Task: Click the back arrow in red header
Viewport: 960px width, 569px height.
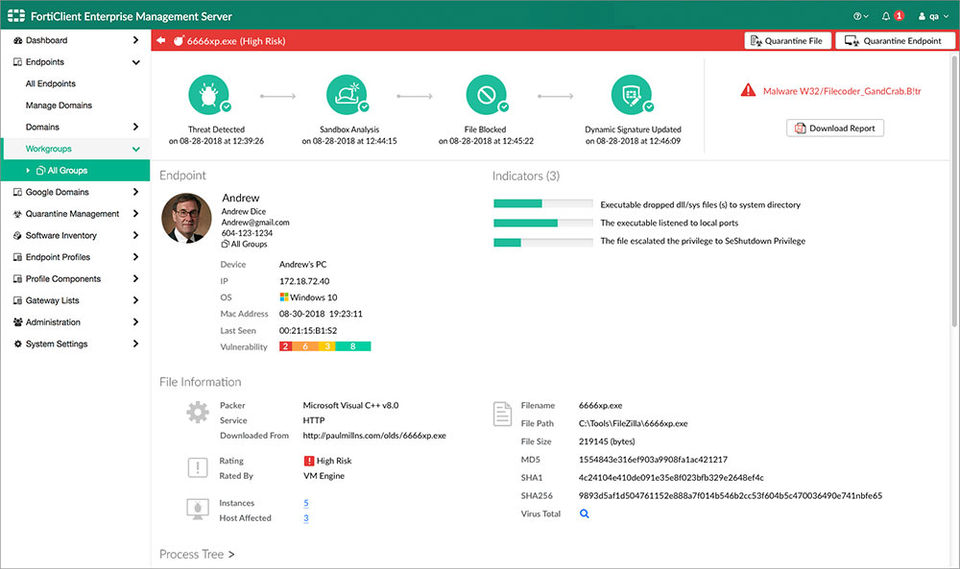Action: tap(161, 40)
